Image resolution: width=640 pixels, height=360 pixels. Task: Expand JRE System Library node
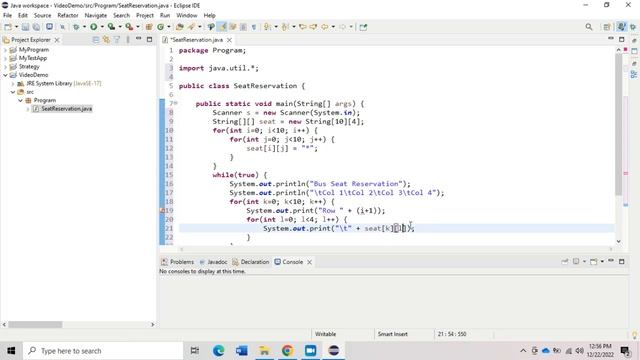tap(13, 84)
